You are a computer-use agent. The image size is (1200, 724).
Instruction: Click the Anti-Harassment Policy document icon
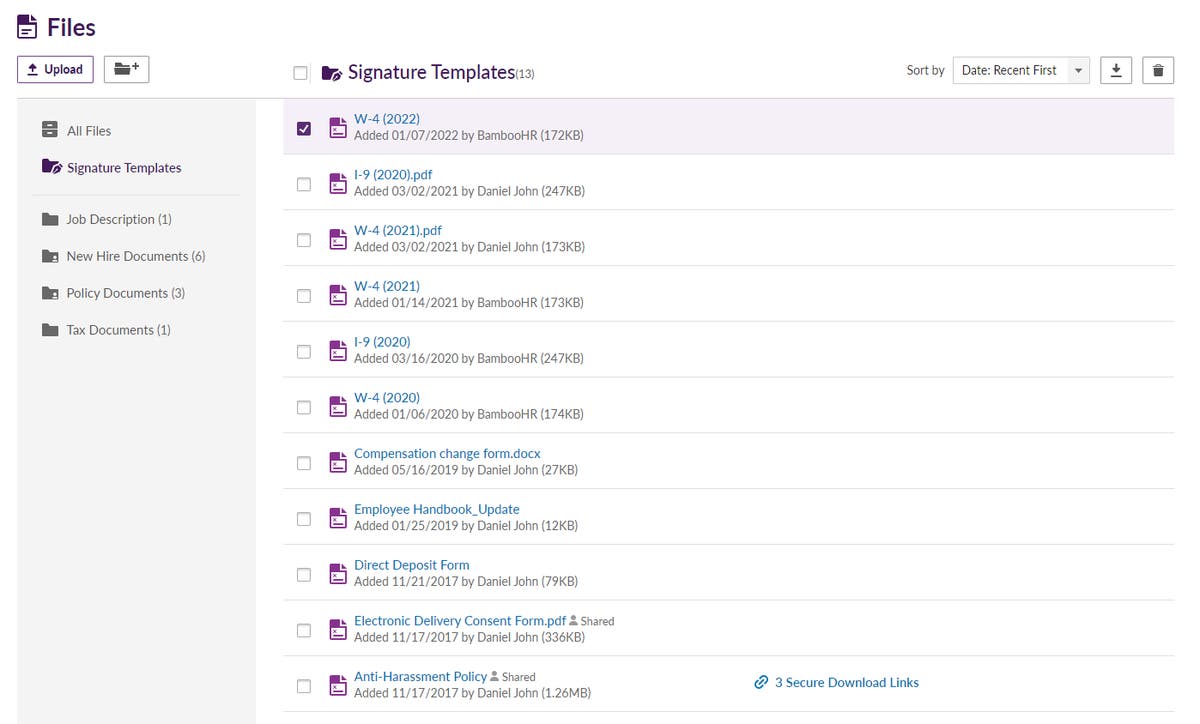click(338, 686)
